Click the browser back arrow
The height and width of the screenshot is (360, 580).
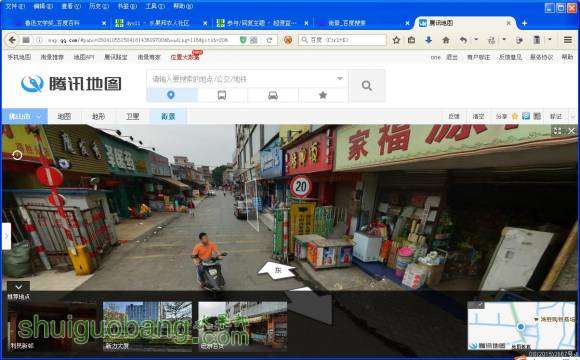coord(12,40)
